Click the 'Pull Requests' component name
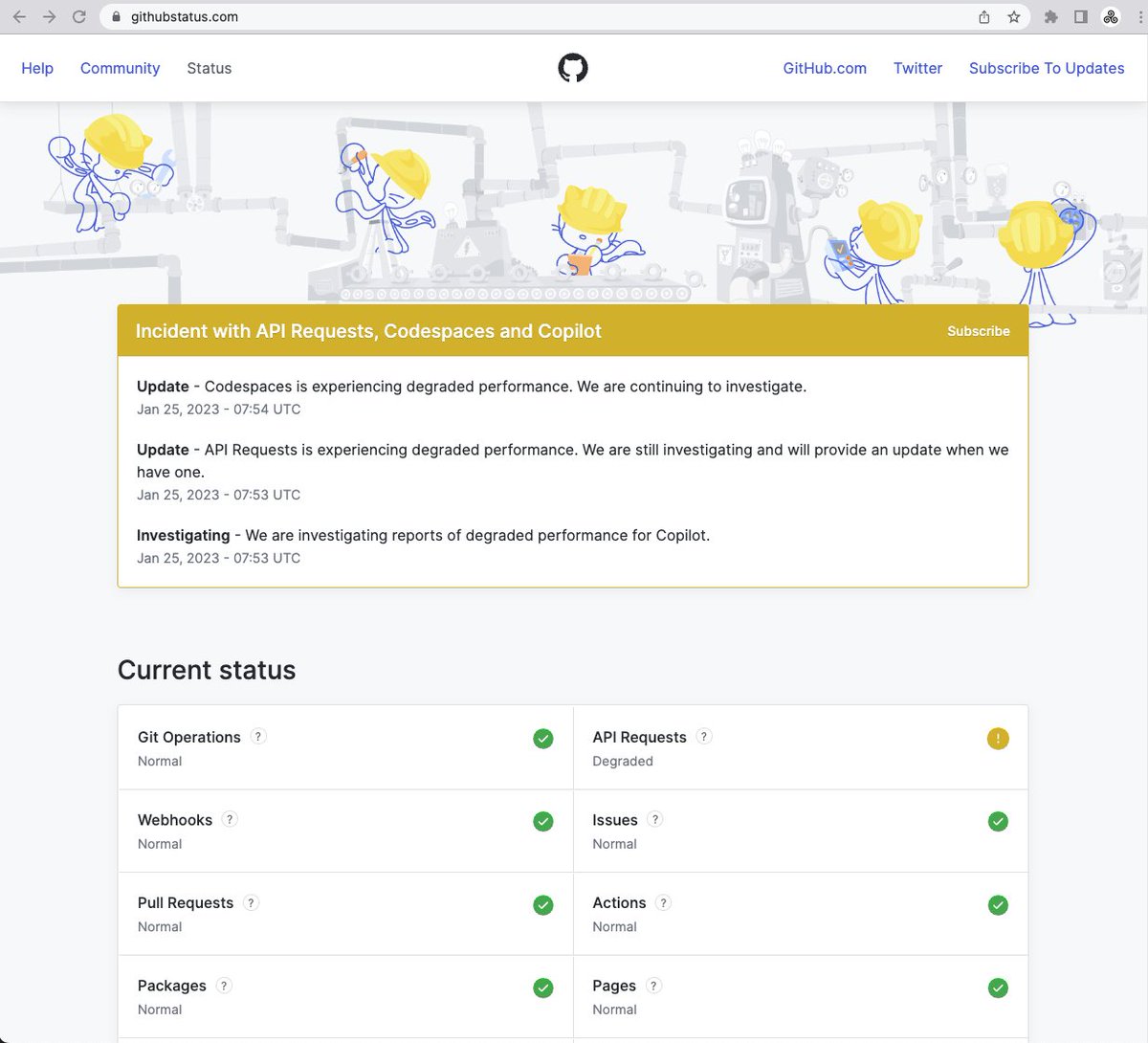Image resolution: width=1148 pixels, height=1043 pixels. (x=186, y=902)
